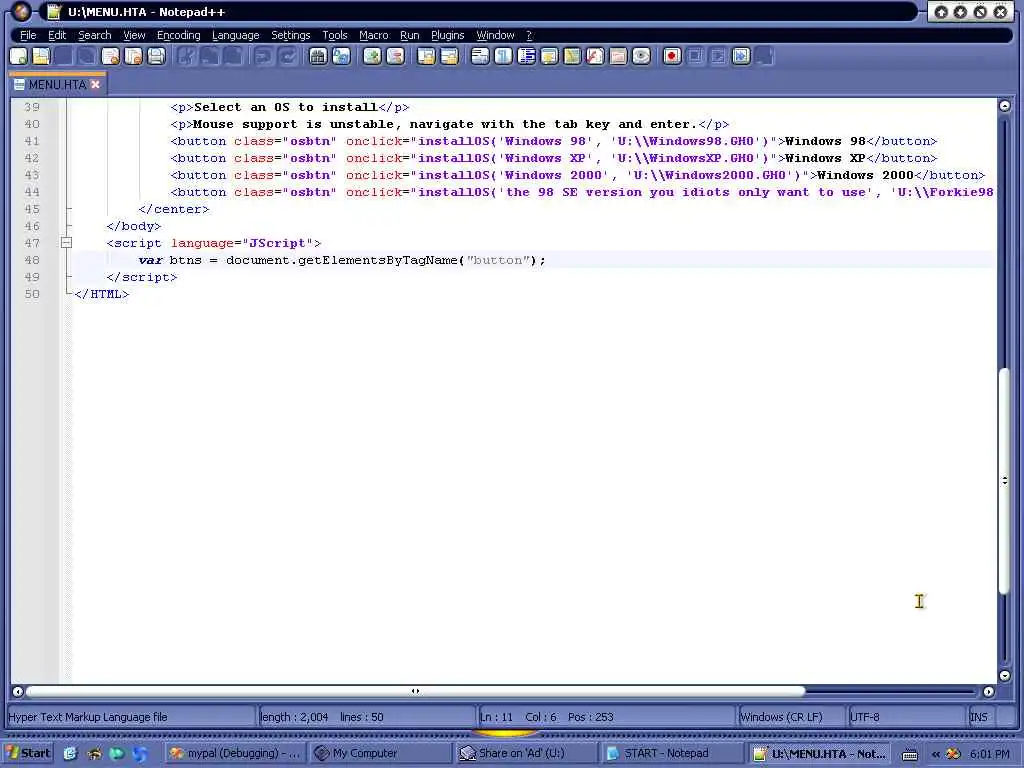Open the Tools menu
The image size is (1024, 768).
click(x=335, y=35)
